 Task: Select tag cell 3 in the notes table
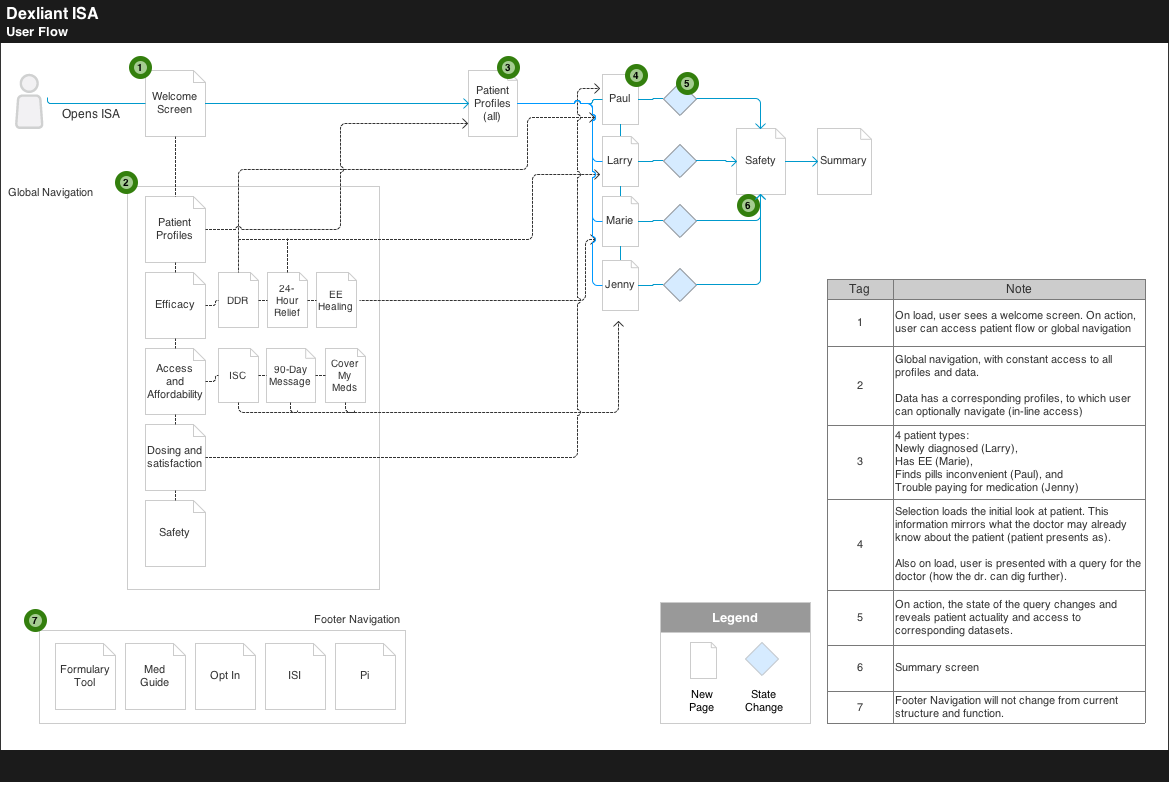pos(860,463)
